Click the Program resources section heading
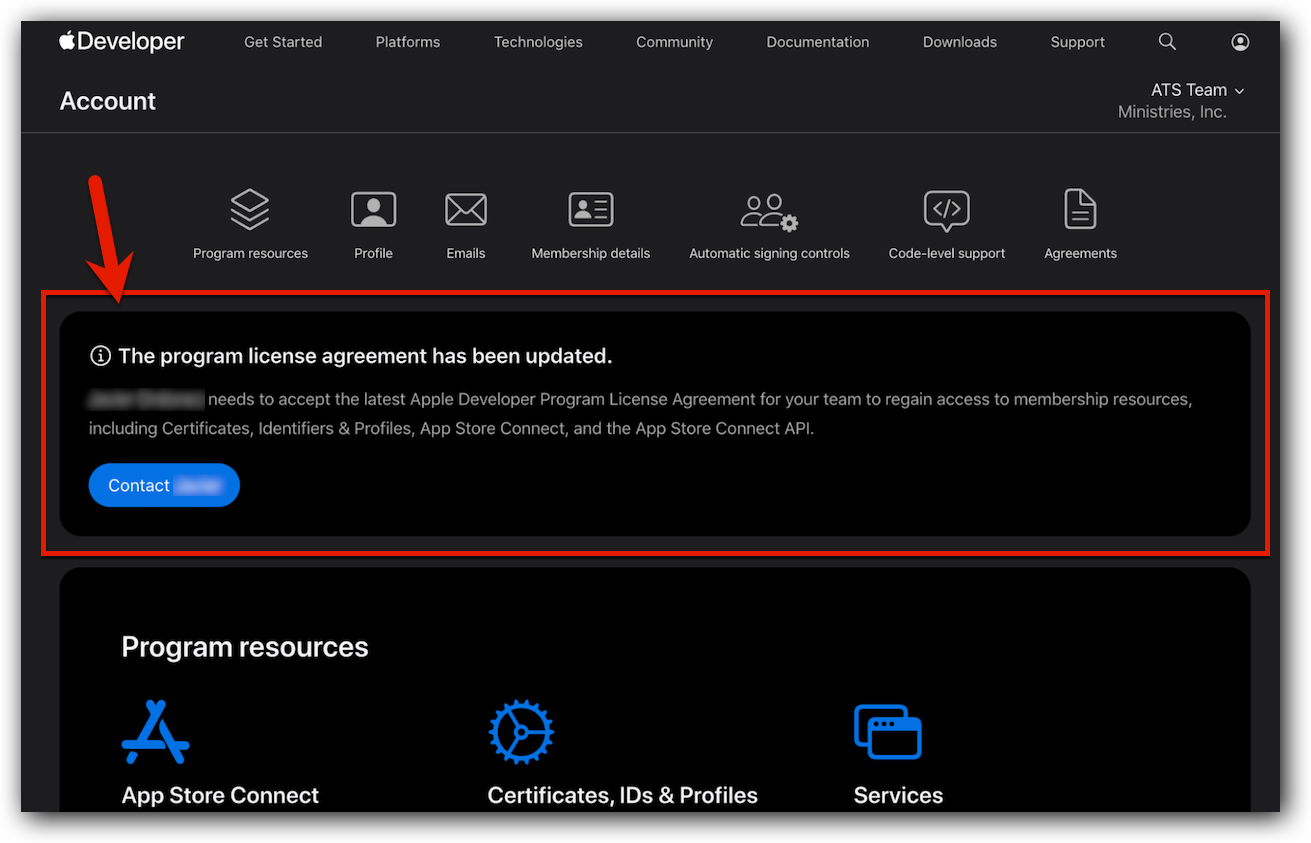 tap(245, 647)
